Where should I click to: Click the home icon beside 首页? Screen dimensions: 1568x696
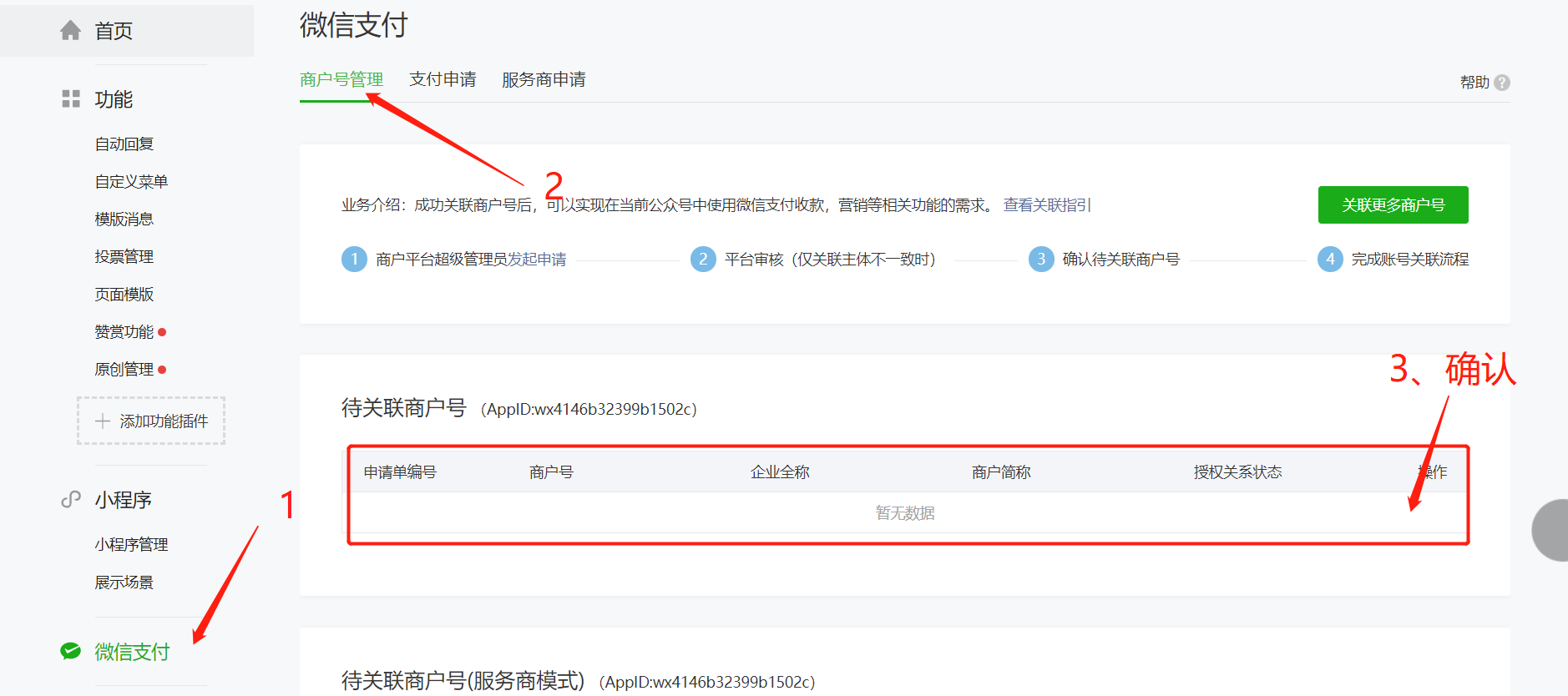click(70, 31)
